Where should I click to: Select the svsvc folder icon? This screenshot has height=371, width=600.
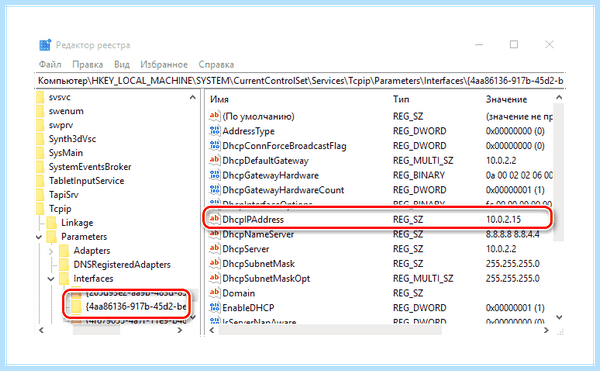[40, 97]
